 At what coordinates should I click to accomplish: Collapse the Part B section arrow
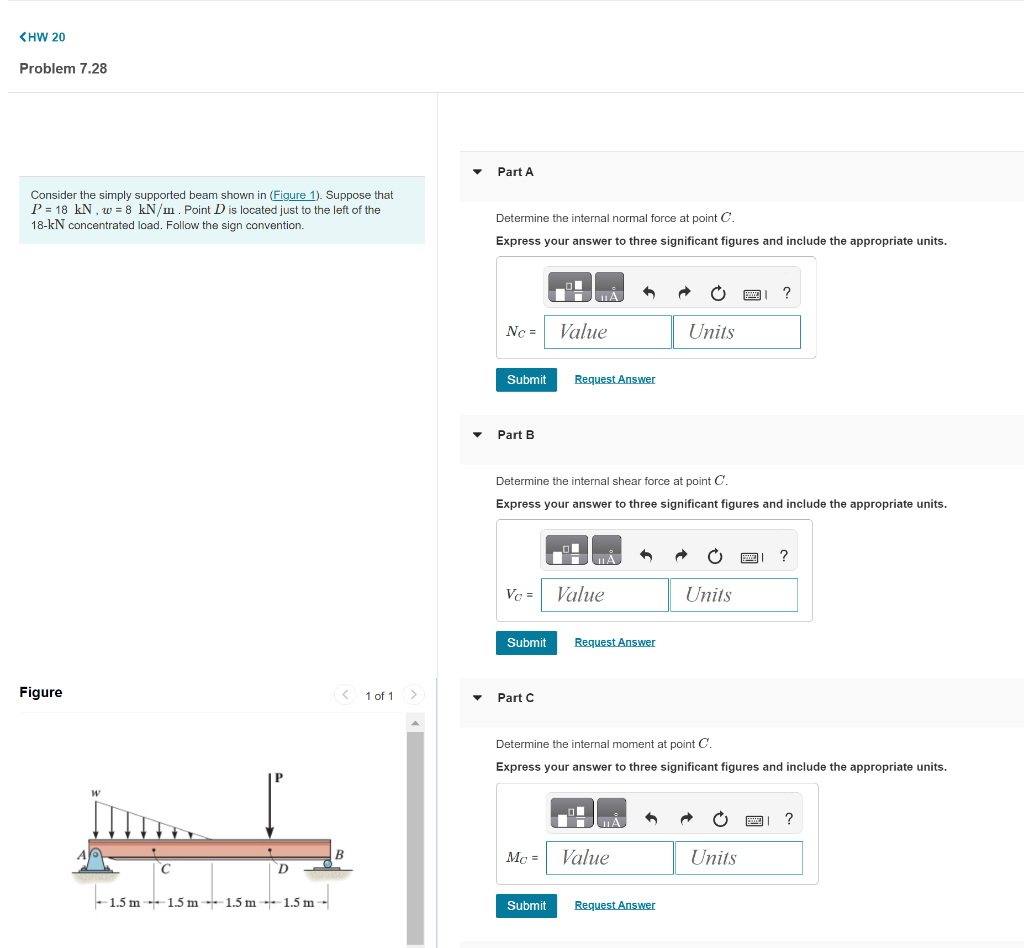(477, 435)
